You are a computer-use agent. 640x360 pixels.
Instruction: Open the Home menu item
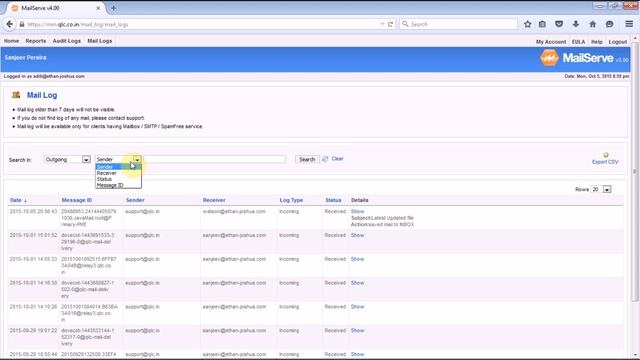click(x=11, y=41)
